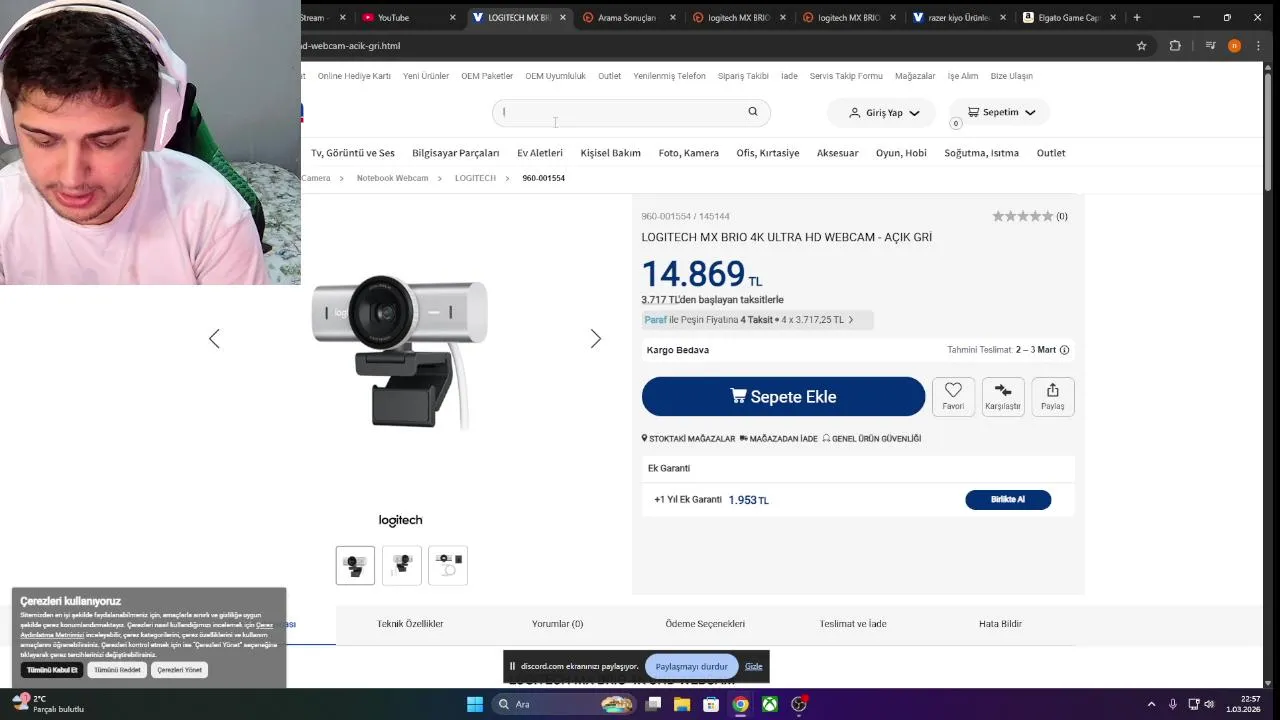The image size is (1280, 720).
Task: Show previous product image with left arrow
Action: tap(214, 339)
